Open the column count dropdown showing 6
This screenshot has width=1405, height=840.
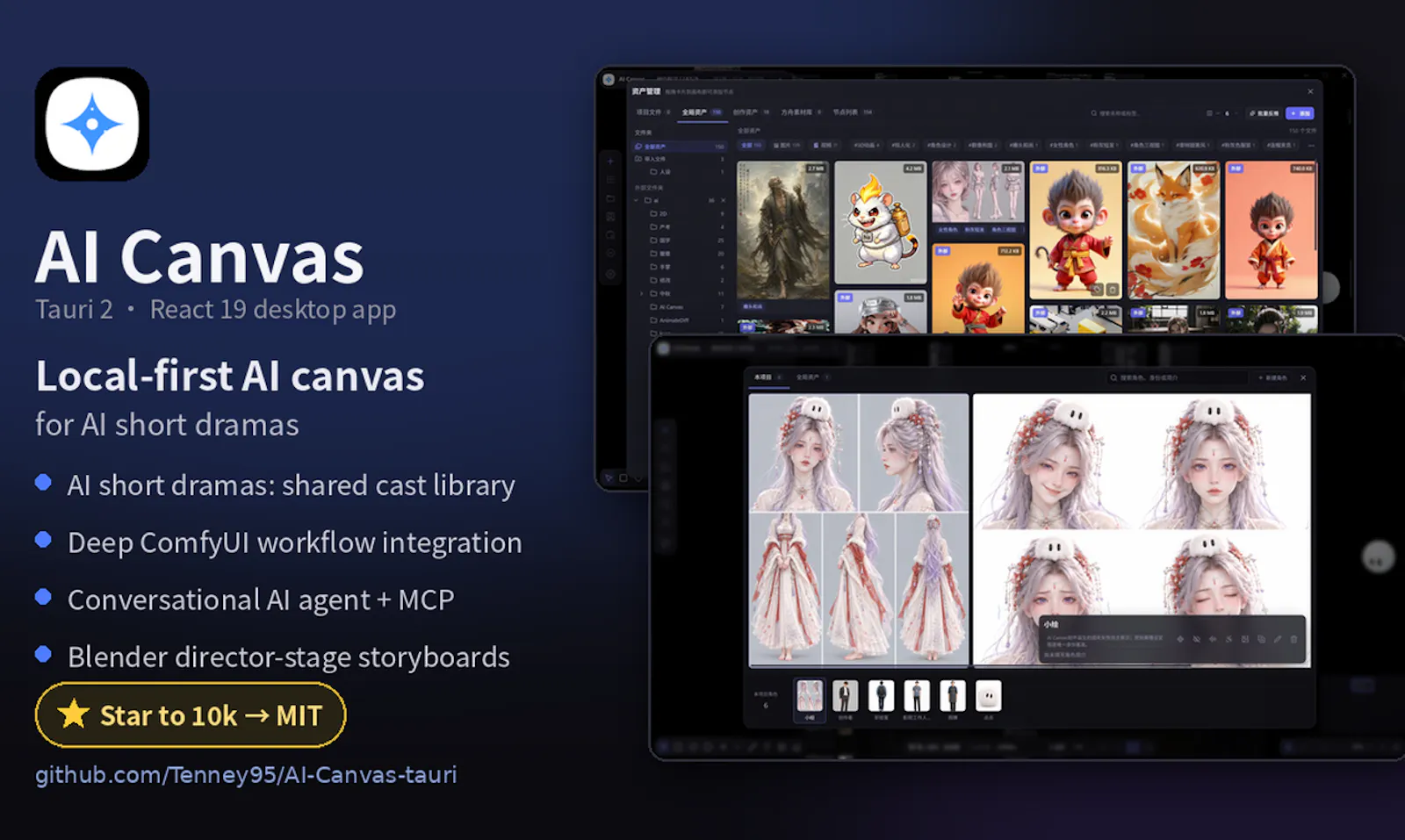point(1227,113)
